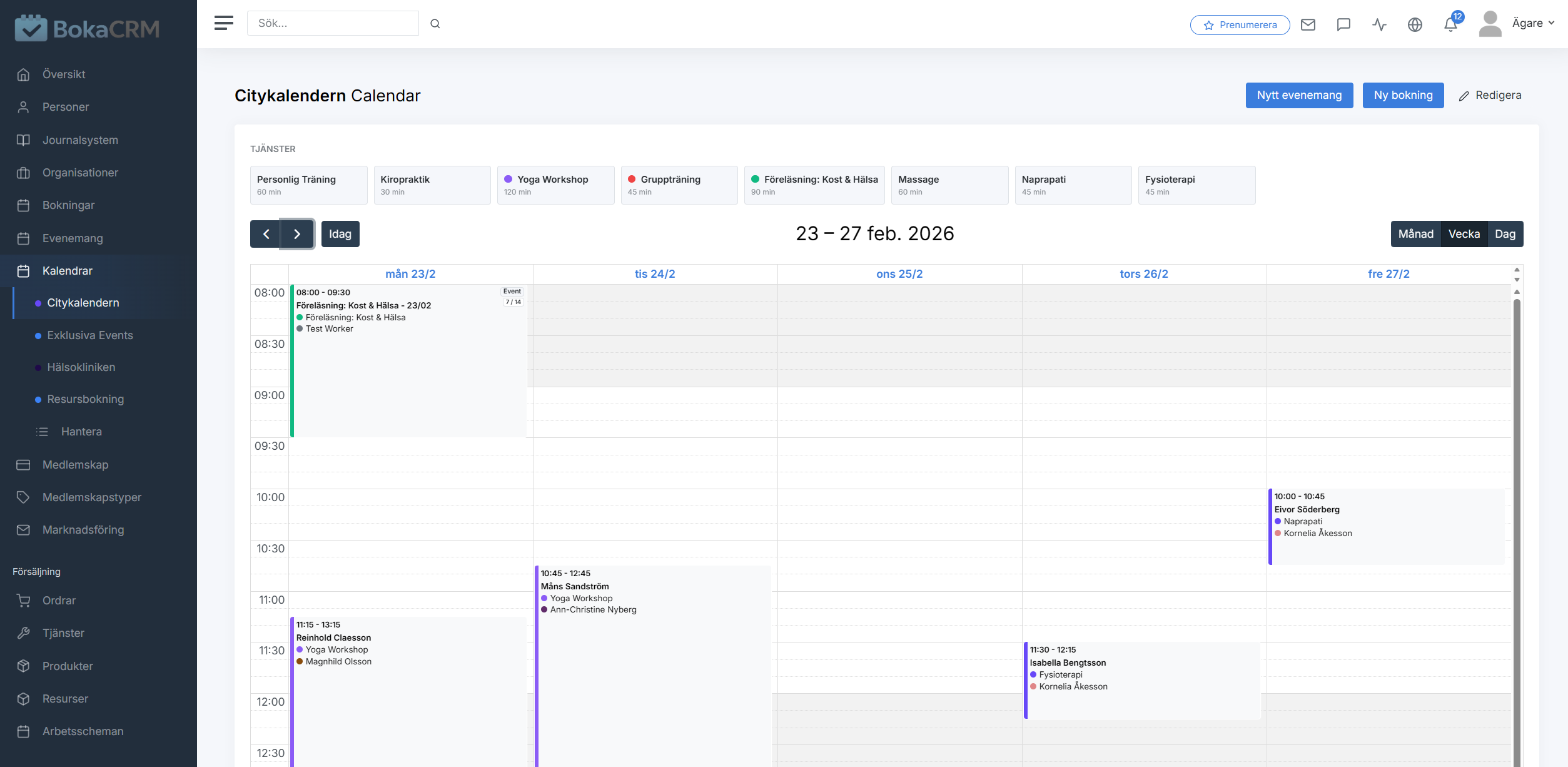Screen dimensions: 1568x767
Task: Collapse the sidebar using the hamburger icon
Action: point(223,23)
